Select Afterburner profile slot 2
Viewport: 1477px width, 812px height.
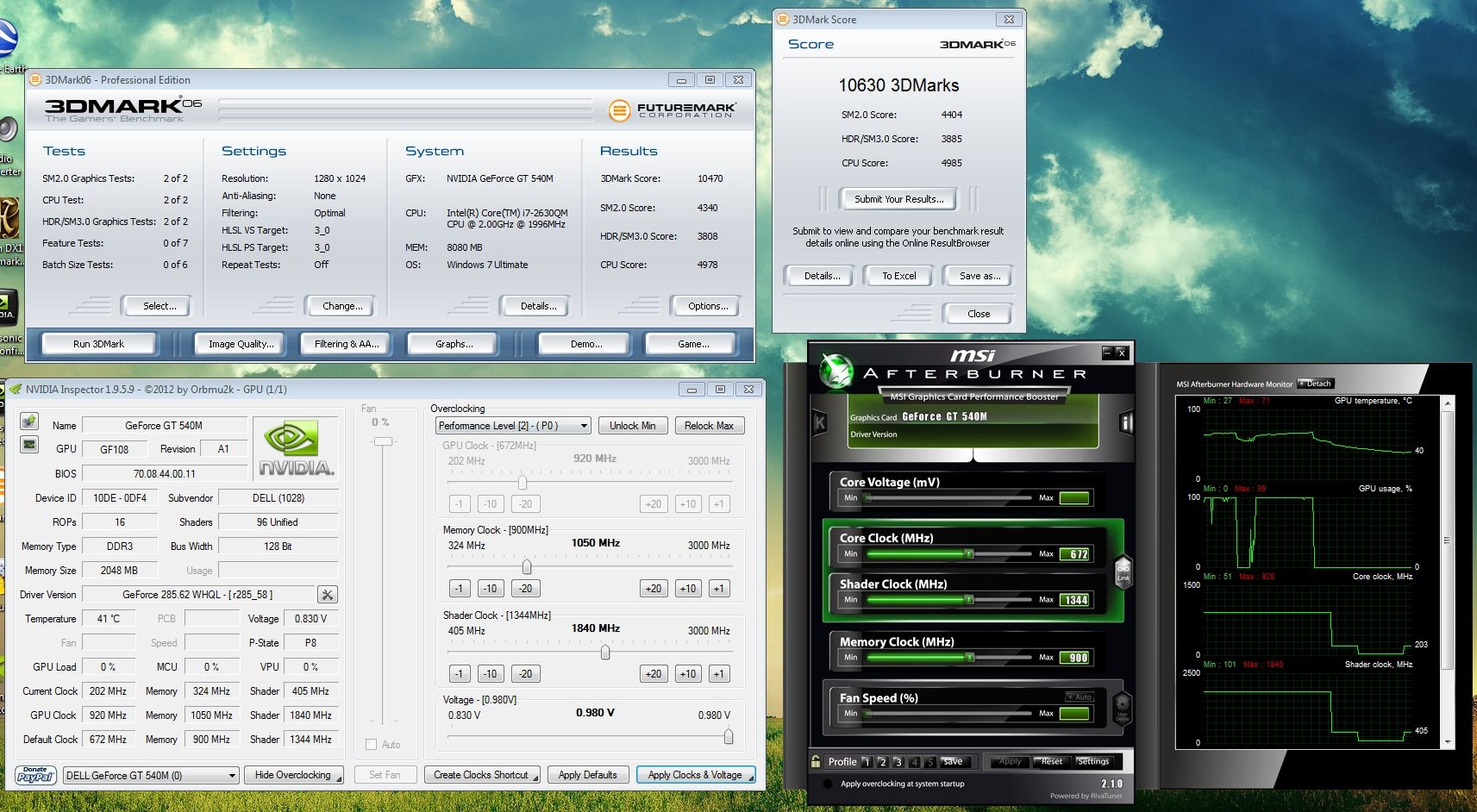click(882, 762)
